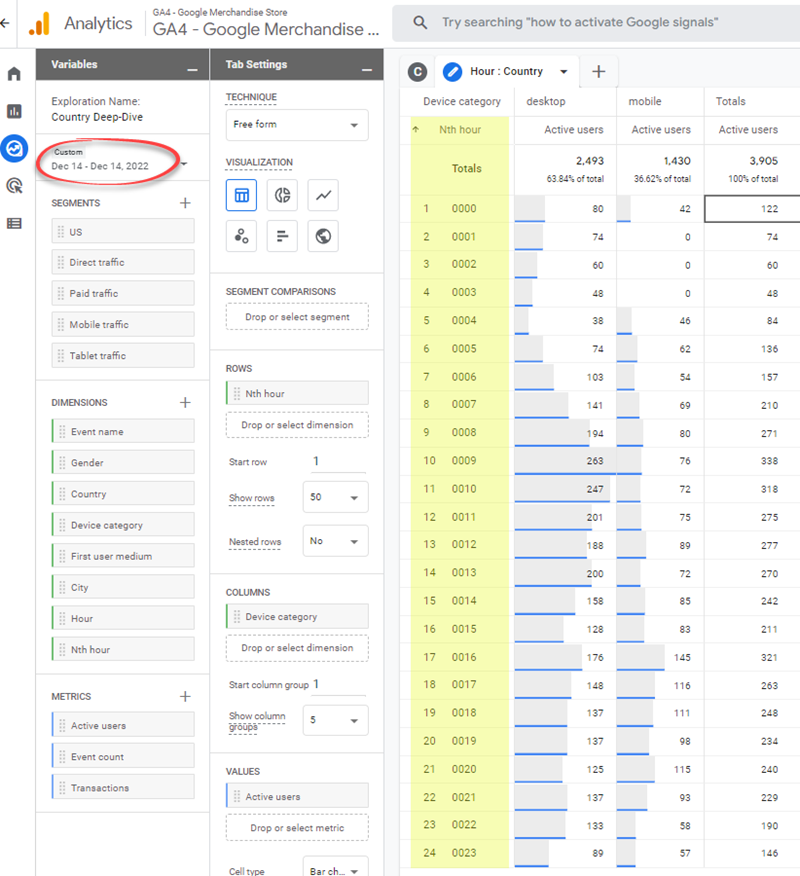Viewport: 800px width, 876px height.
Task: Click the Exploration Name Country Deep-Dive
Action: (97, 117)
